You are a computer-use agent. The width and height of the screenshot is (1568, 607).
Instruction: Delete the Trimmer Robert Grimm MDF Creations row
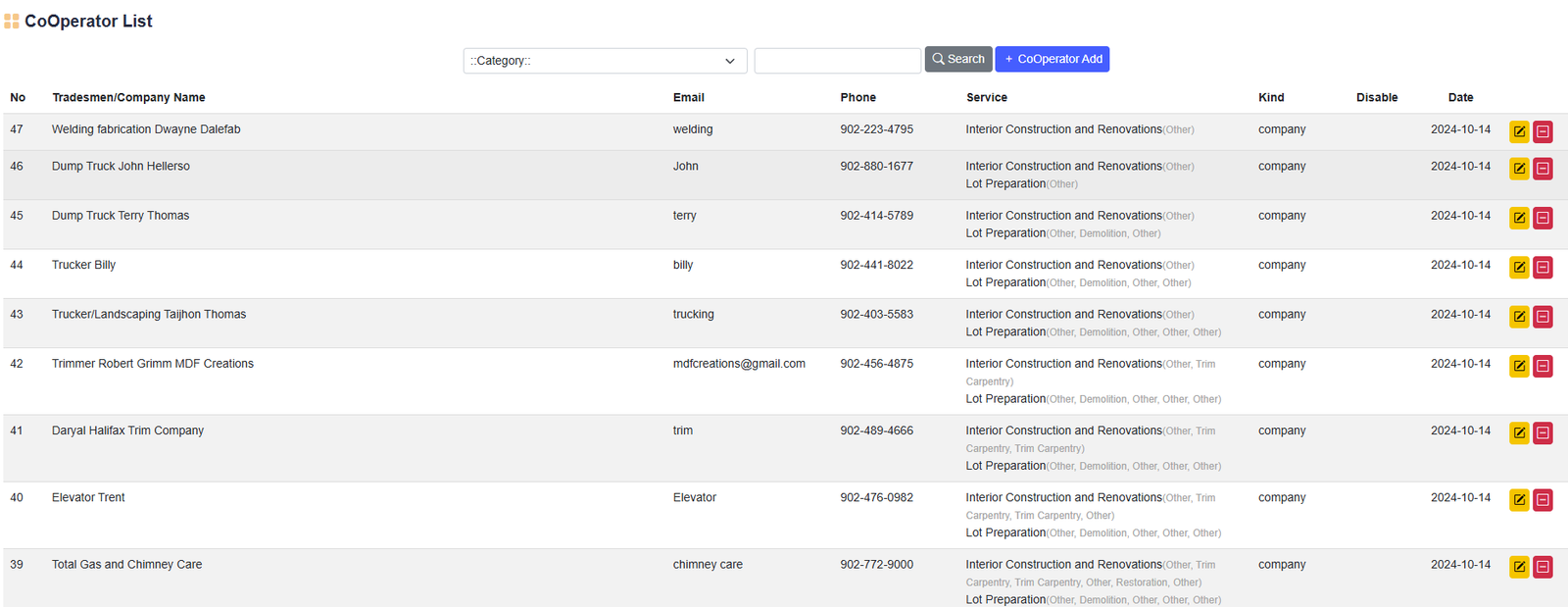[x=1543, y=366]
